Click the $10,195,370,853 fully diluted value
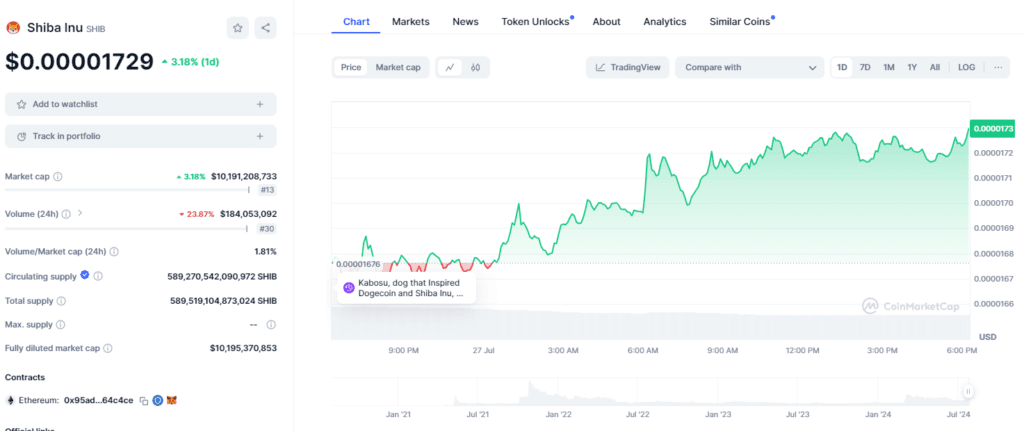The height and width of the screenshot is (431, 1024). 243,349
